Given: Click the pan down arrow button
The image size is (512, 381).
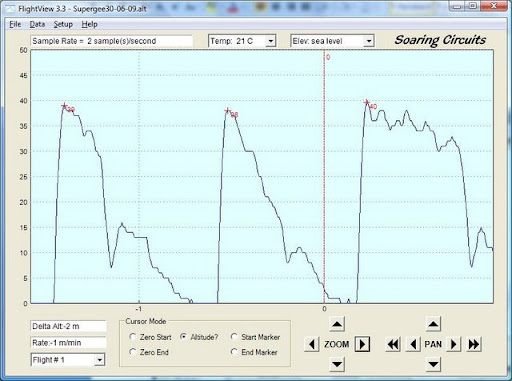Looking at the screenshot, I should pos(433,364).
